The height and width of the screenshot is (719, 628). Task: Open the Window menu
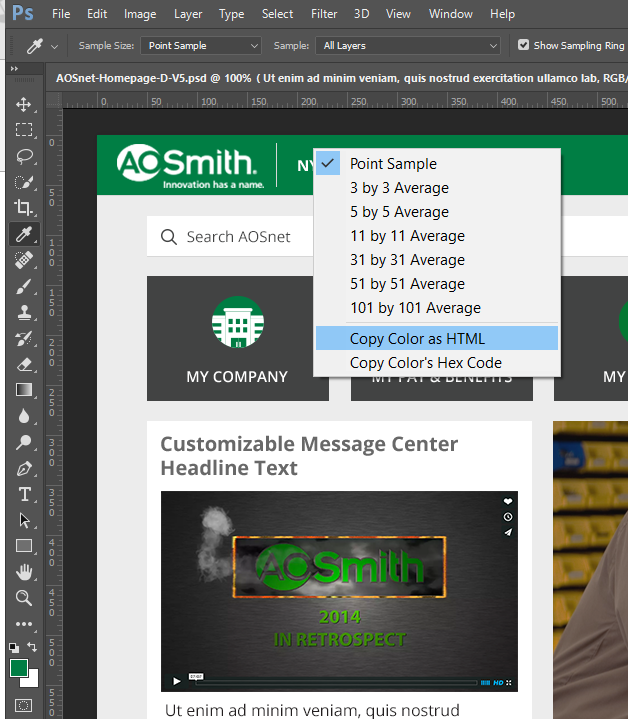pyautogui.click(x=451, y=14)
